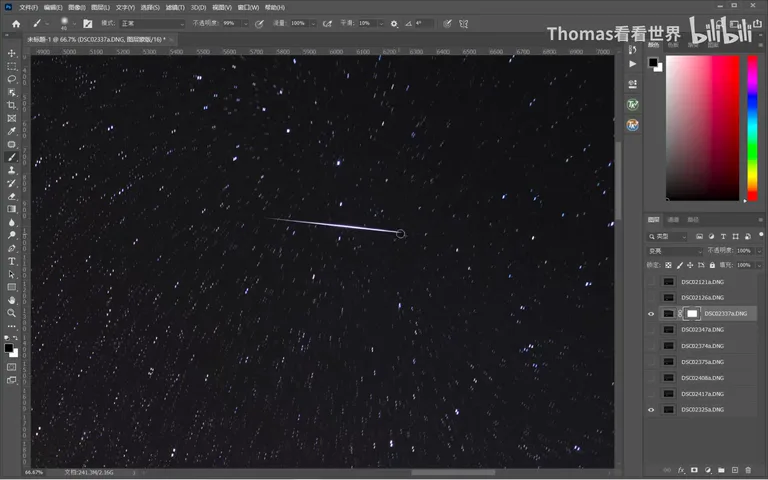Open the brush preset picker arrow
768x480 pixels.
tap(74, 24)
